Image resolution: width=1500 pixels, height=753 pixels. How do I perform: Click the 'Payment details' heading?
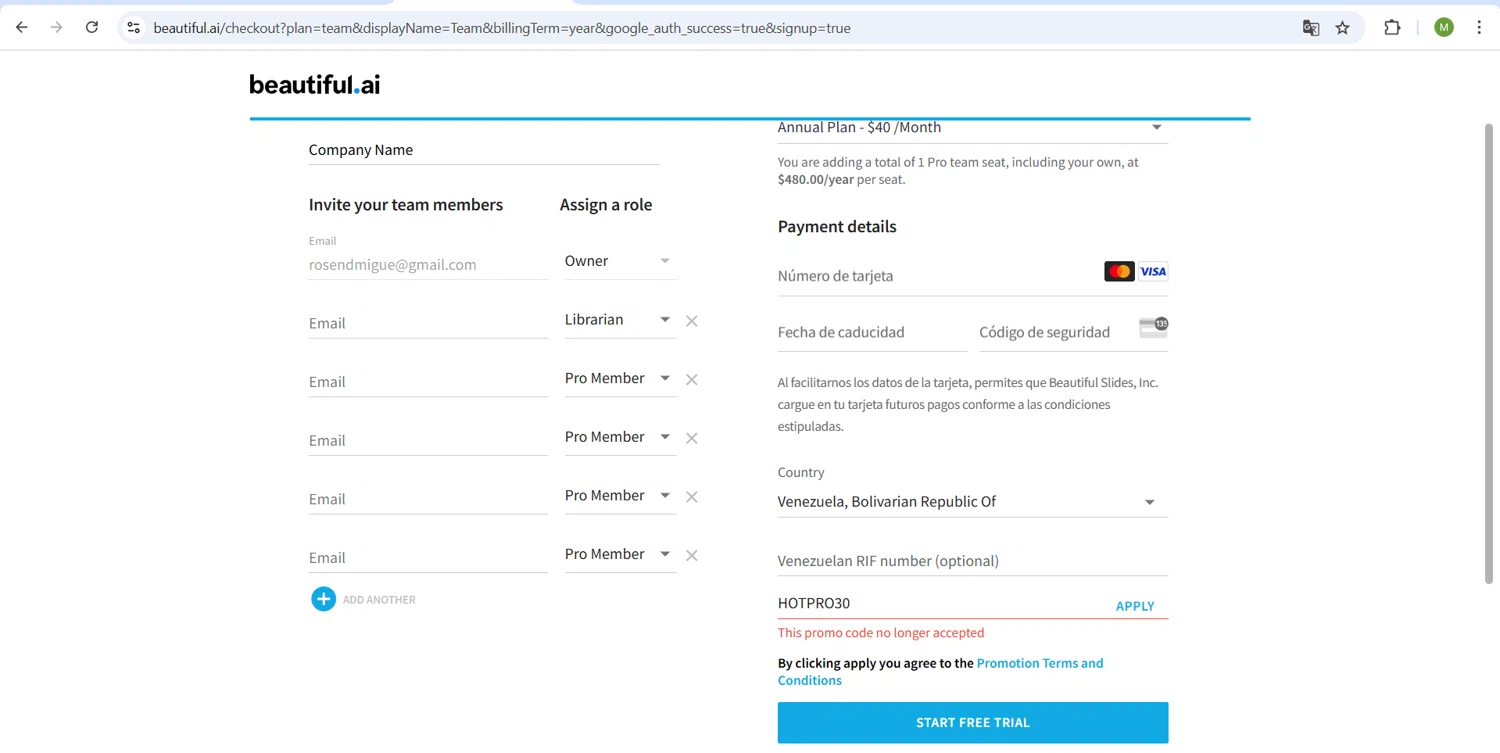pyautogui.click(x=837, y=227)
